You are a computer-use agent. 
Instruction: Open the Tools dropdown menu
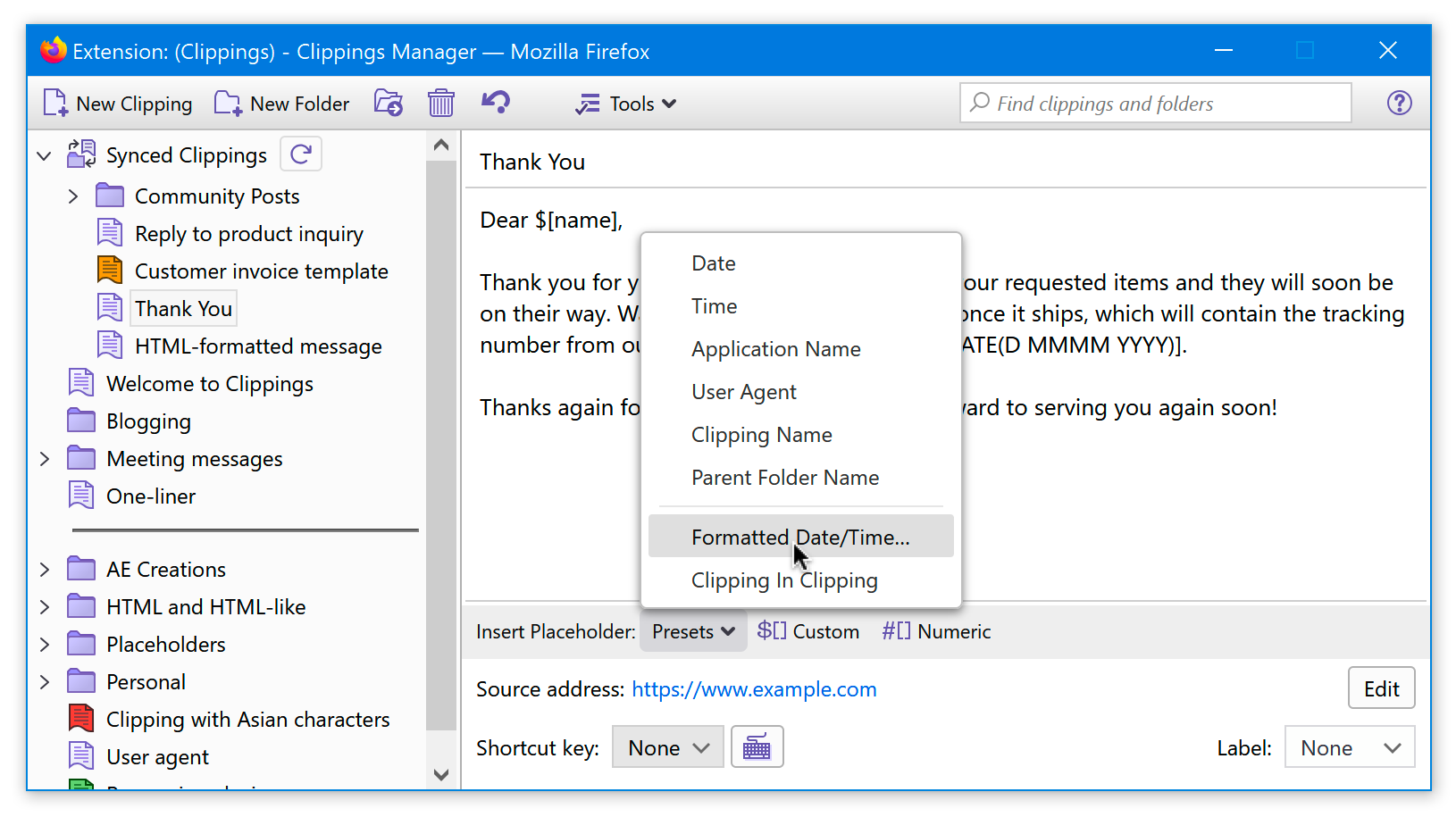tap(626, 104)
